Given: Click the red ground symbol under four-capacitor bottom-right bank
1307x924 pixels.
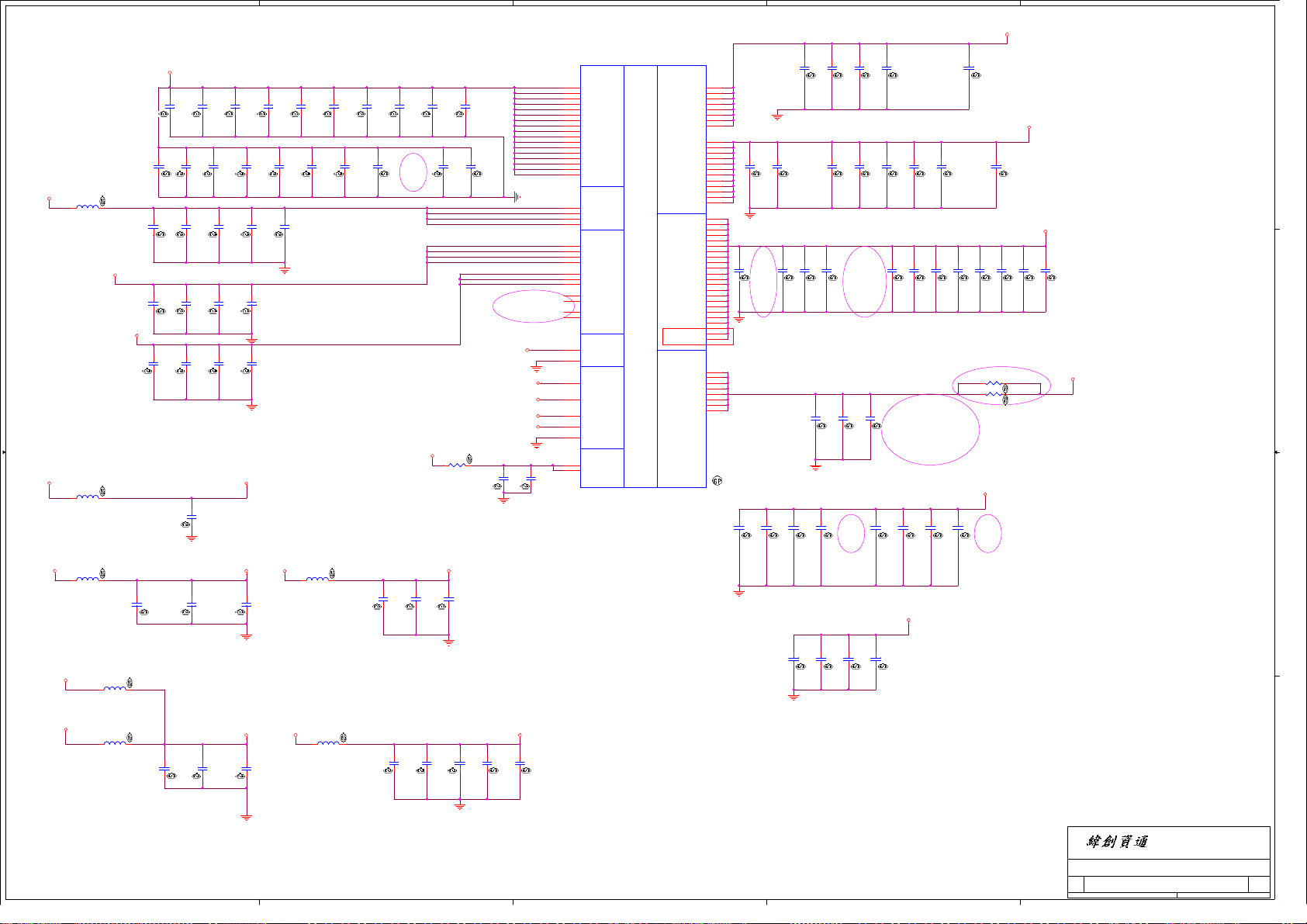Looking at the screenshot, I should tap(794, 697).
